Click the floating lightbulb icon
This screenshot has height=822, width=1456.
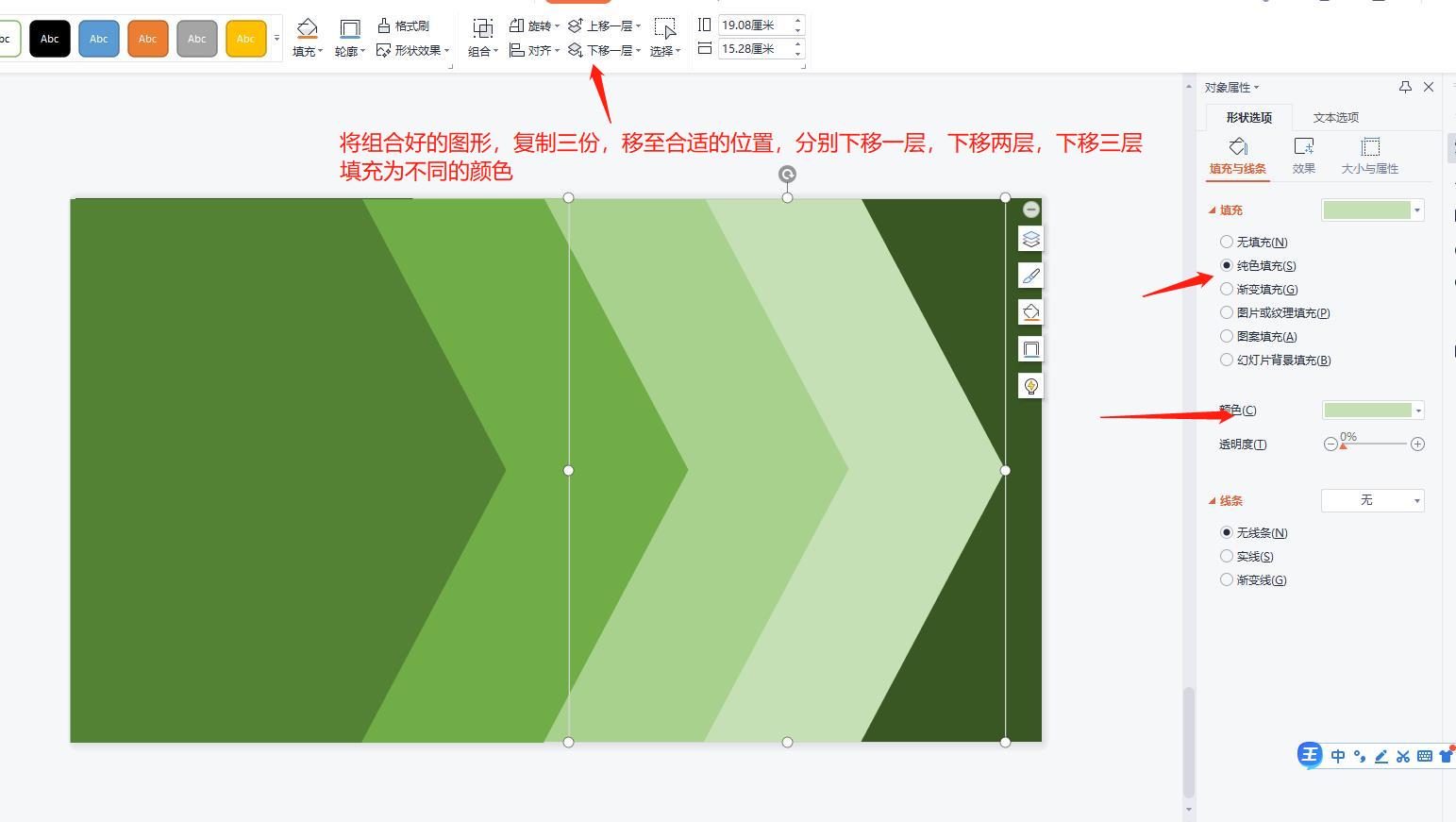click(x=1031, y=386)
